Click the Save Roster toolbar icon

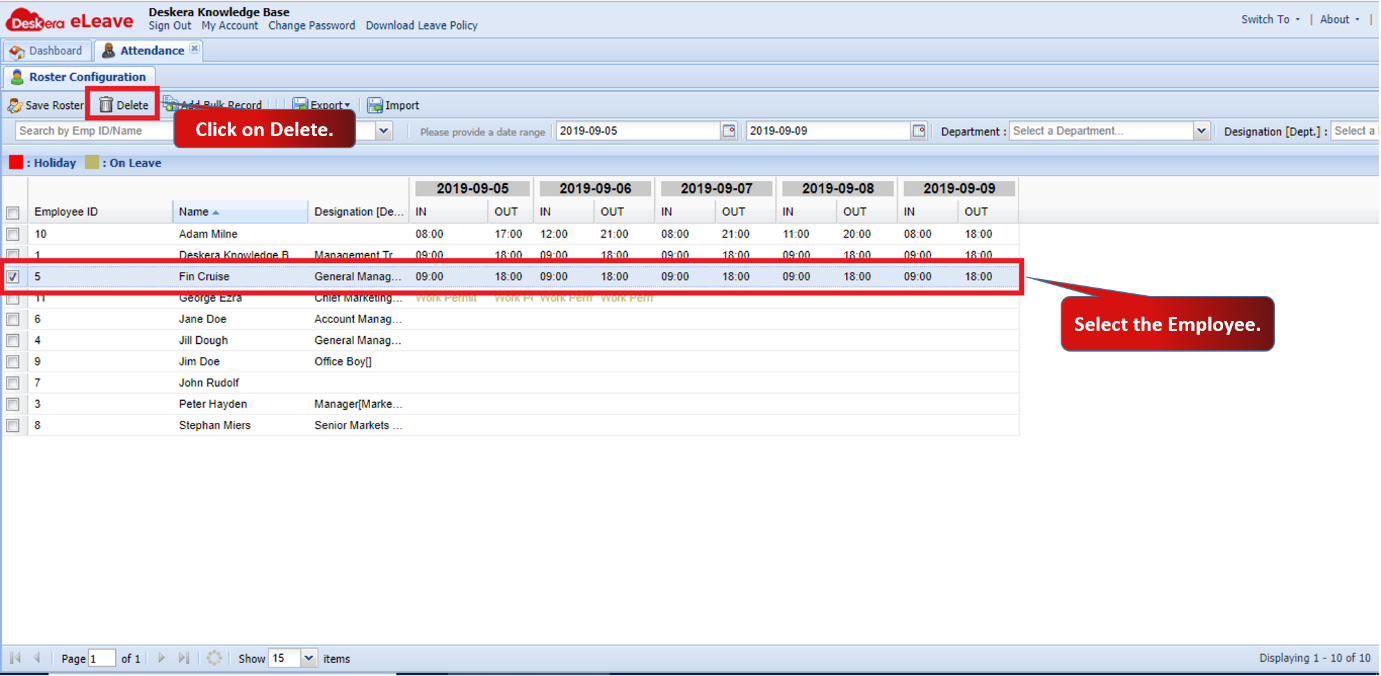tap(15, 105)
